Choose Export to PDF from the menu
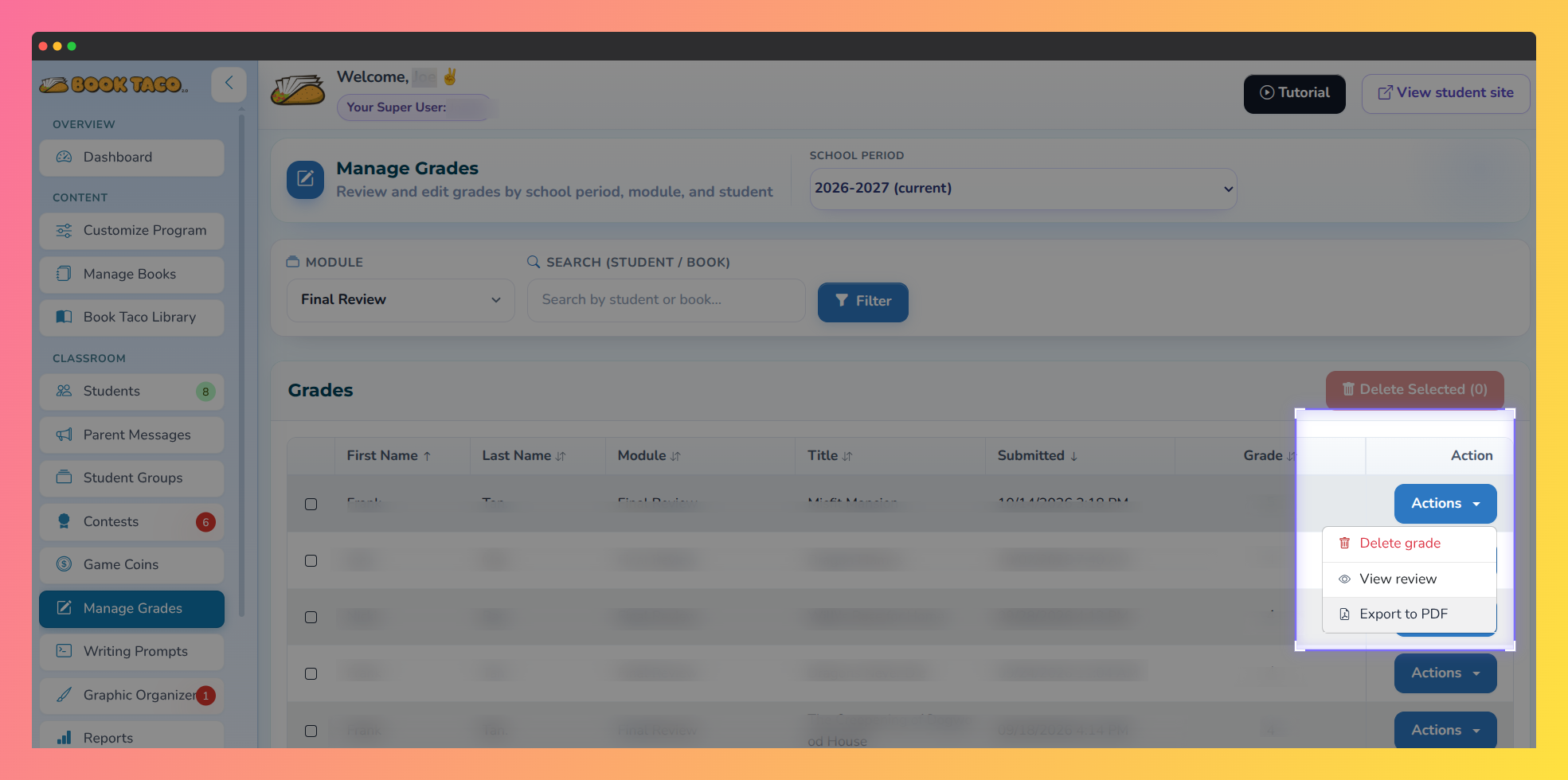1568x780 pixels. coord(1409,614)
